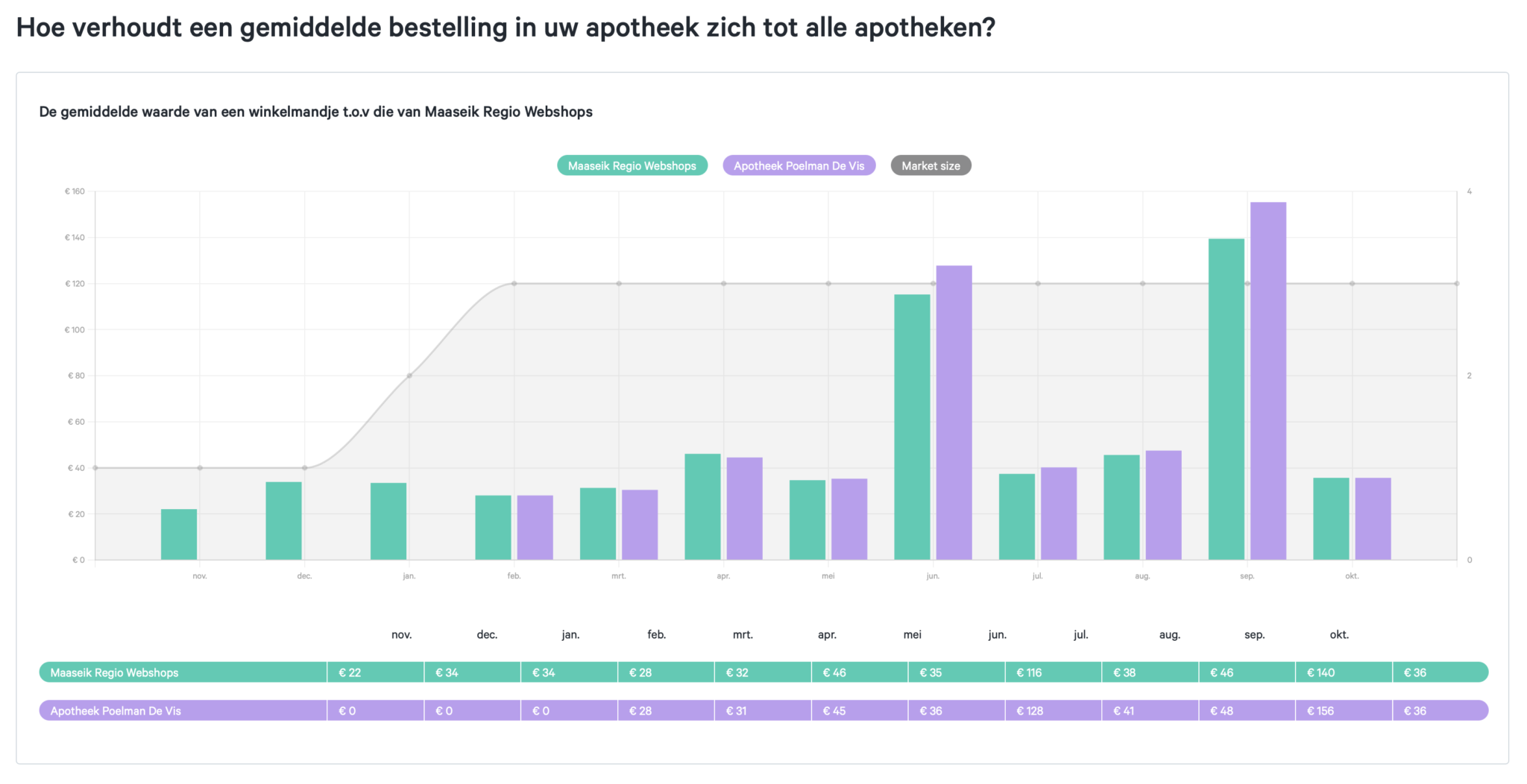The height and width of the screenshot is (784, 1527).
Task: Toggle the Apotheek Poelman De Vis legend pill
Action: pos(799,165)
